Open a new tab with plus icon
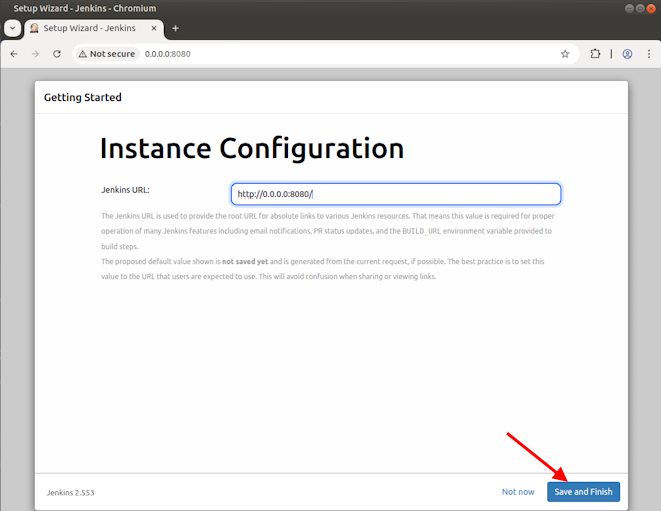The height and width of the screenshot is (511, 661). coord(176,28)
